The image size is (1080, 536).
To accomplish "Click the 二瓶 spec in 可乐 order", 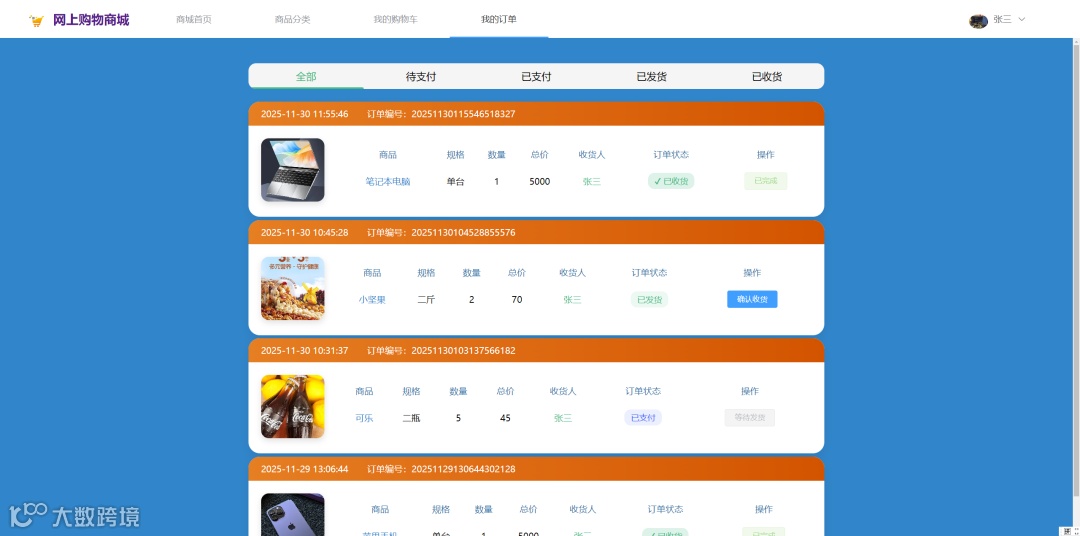I will 411,418.
